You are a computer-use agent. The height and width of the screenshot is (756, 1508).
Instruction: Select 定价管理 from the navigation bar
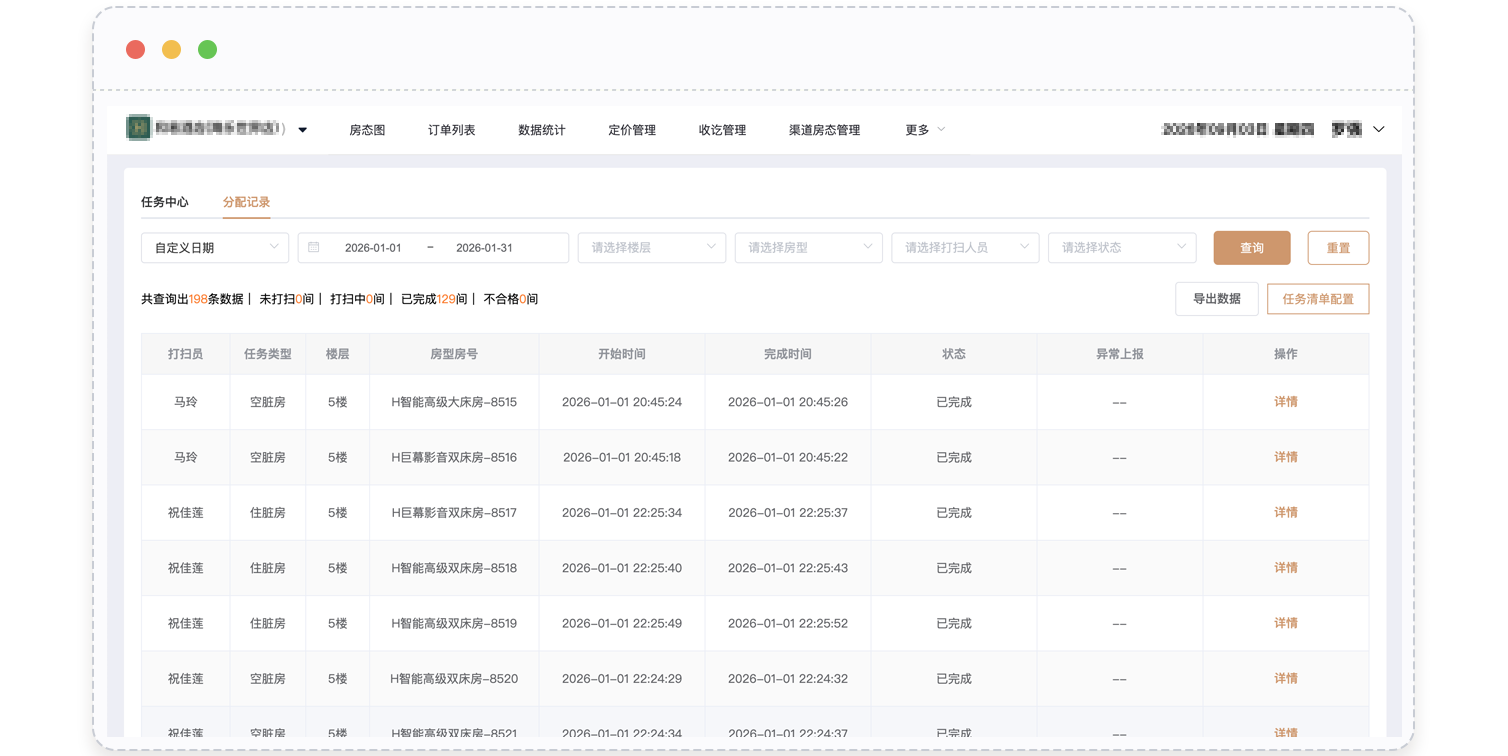pos(632,130)
